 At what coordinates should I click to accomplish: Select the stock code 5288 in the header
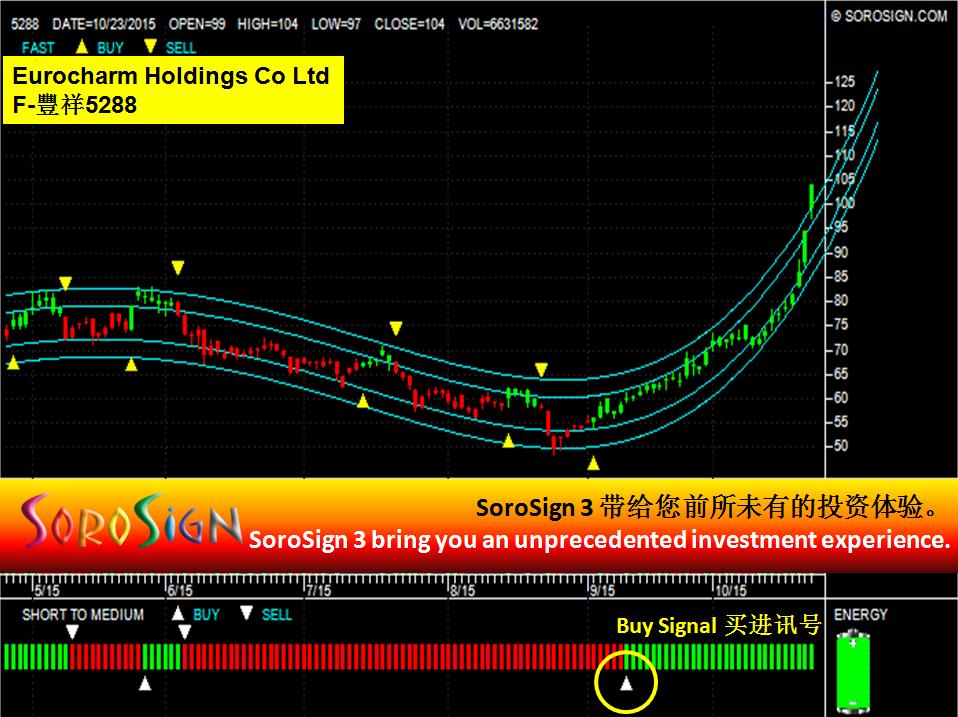[24, 24]
